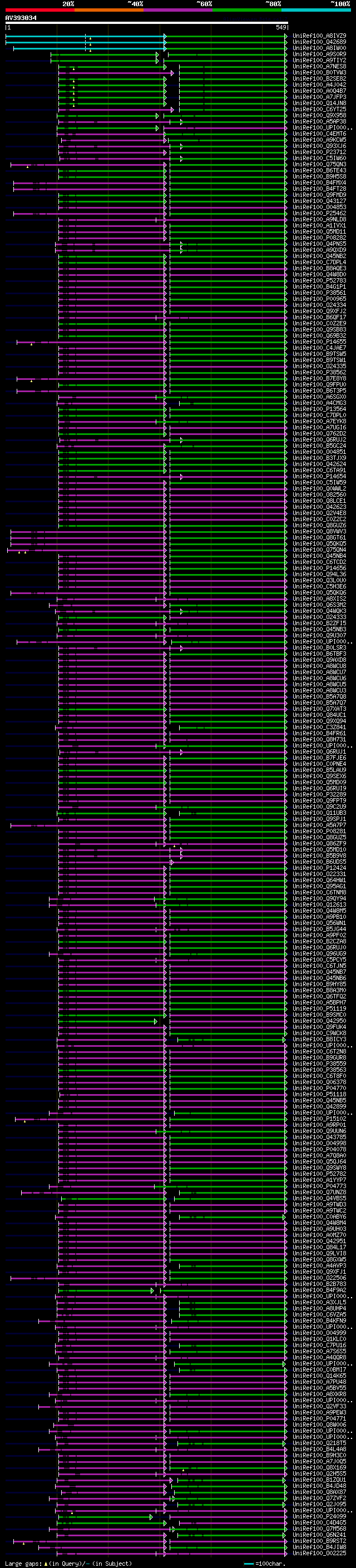Screen dimensions: 356x1568
Task: Open hit UniRef100_B4FMX4
Action: 319,182
